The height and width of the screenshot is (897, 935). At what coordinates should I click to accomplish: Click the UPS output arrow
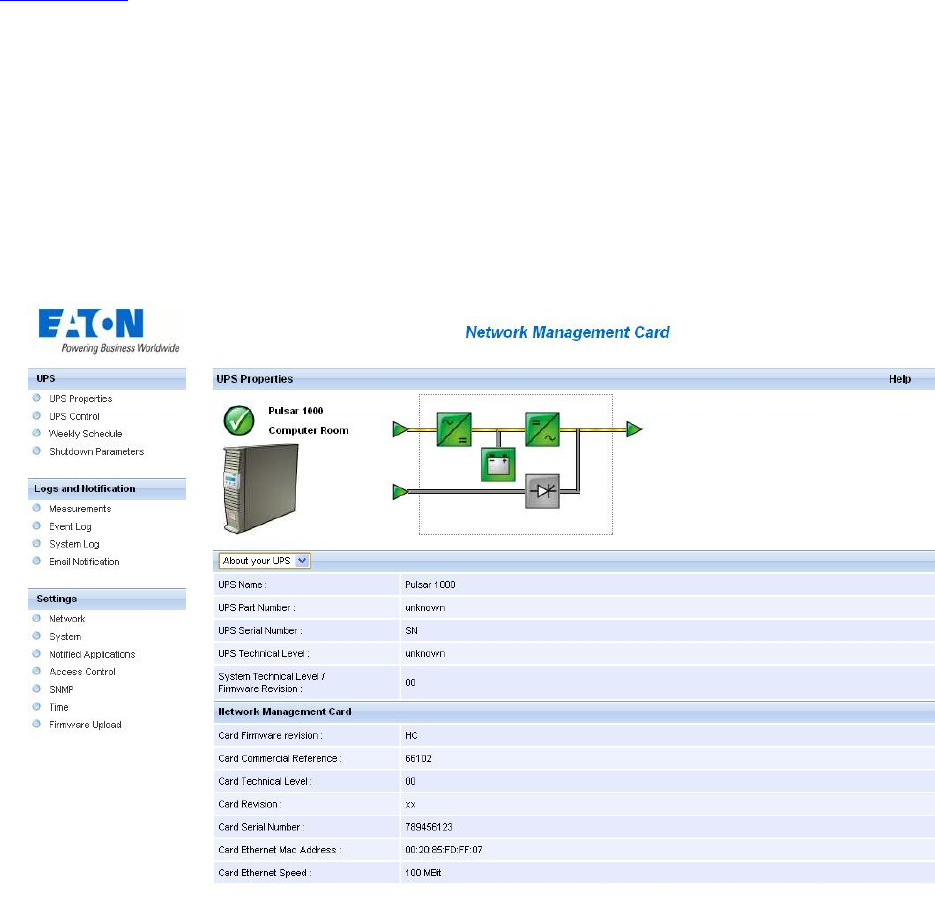[x=634, y=429]
